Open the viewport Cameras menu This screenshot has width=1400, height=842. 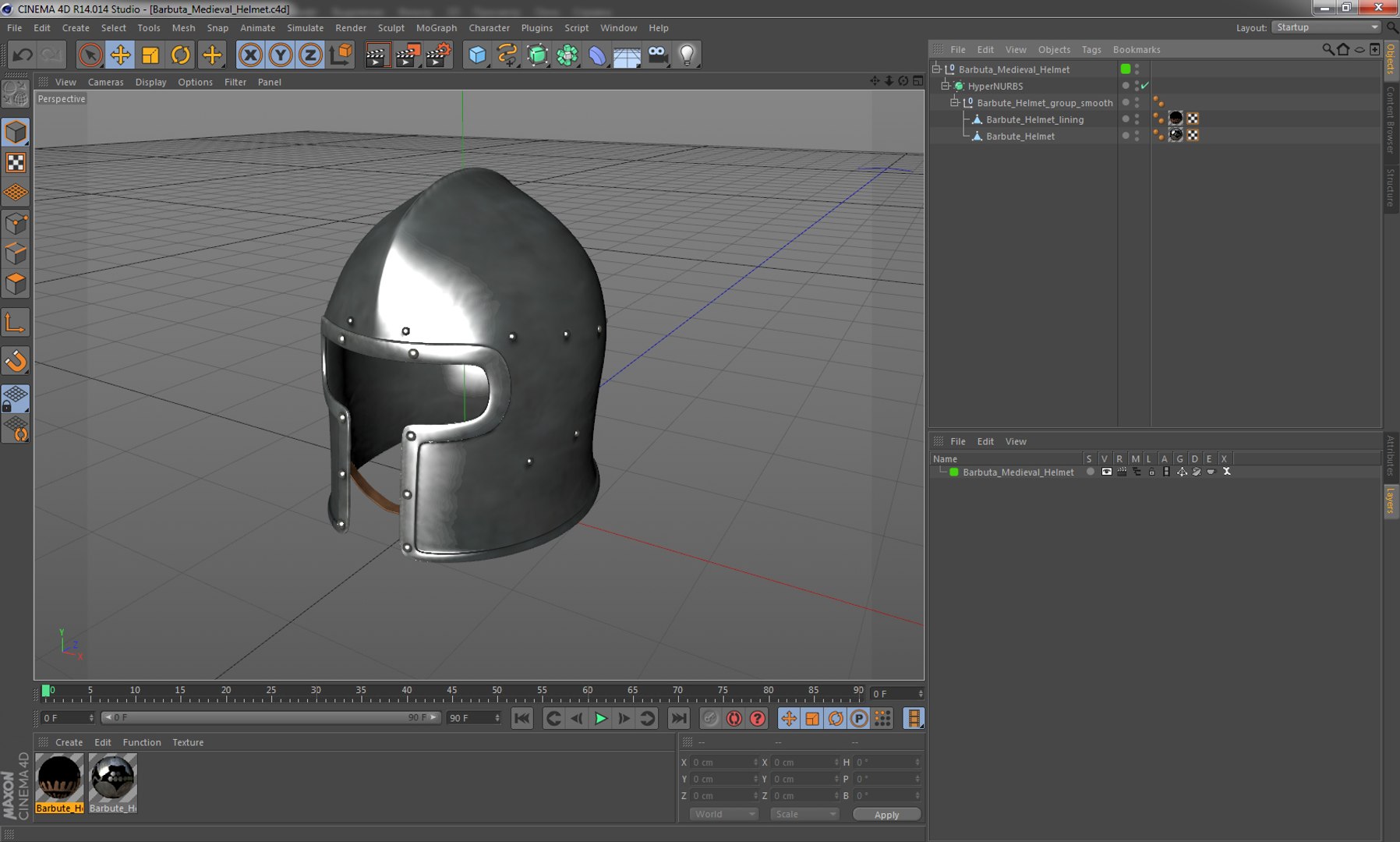point(105,82)
